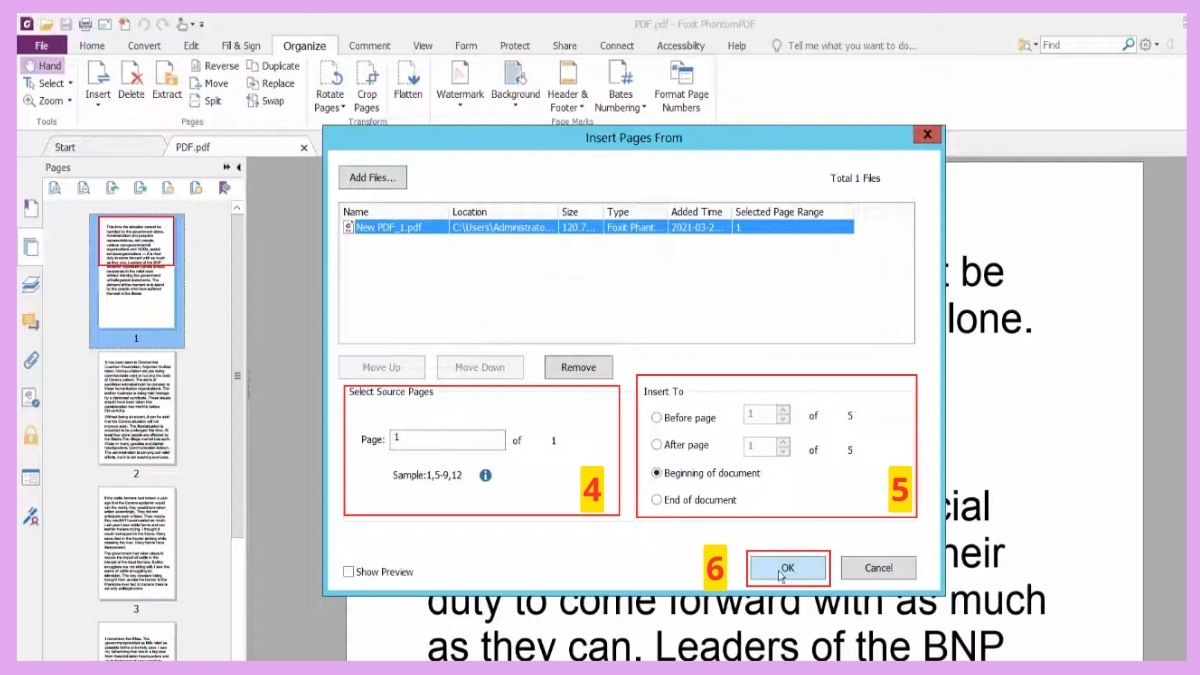This screenshot has width=1200, height=675.
Task: Select the page 3 thumbnail
Action: click(137, 543)
